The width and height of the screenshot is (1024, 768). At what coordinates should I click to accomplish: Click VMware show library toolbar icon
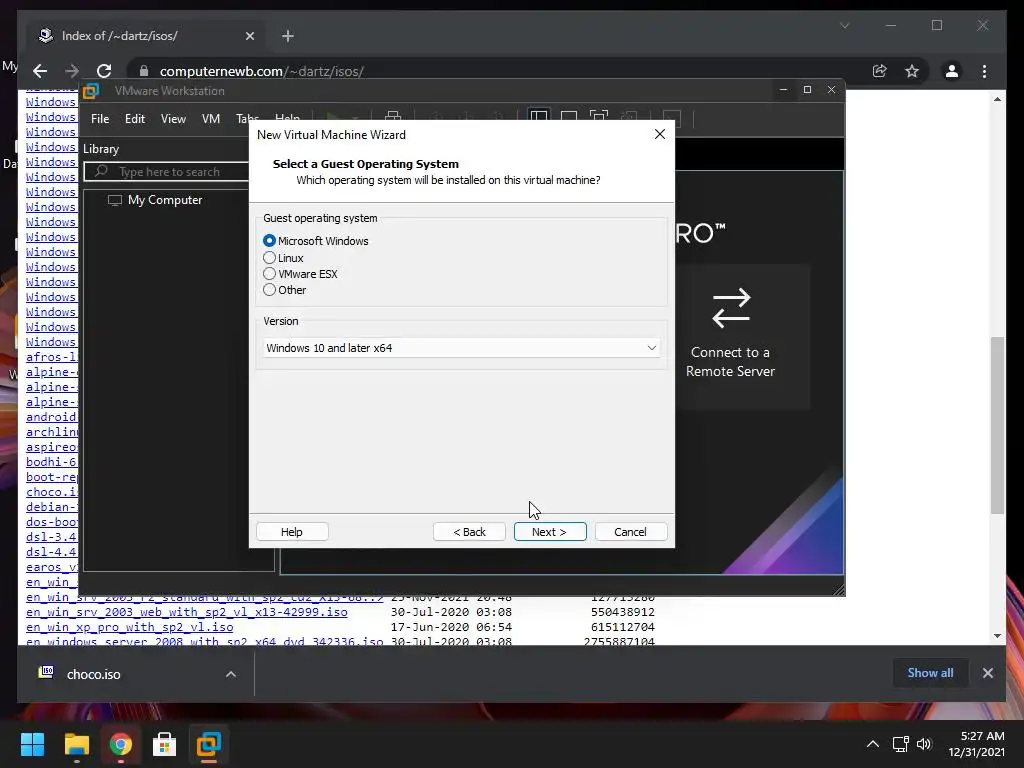pyautogui.click(x=539, y=118)
